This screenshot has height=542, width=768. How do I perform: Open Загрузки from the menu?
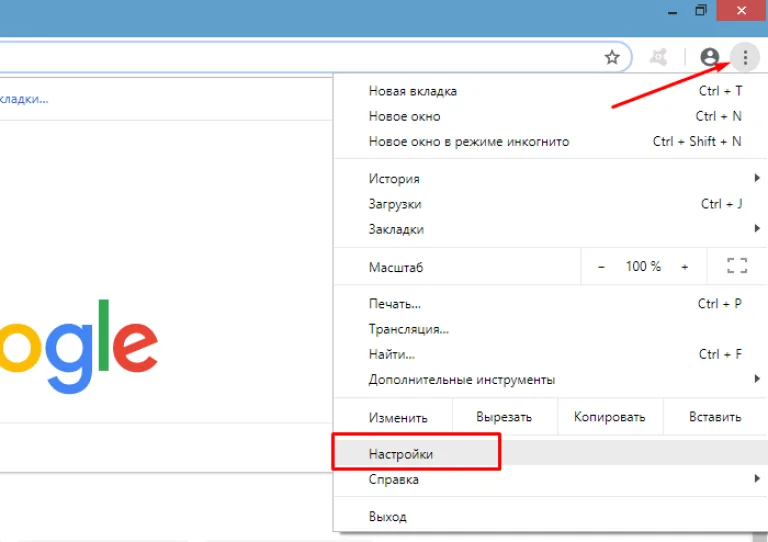[x=550, y=204]
